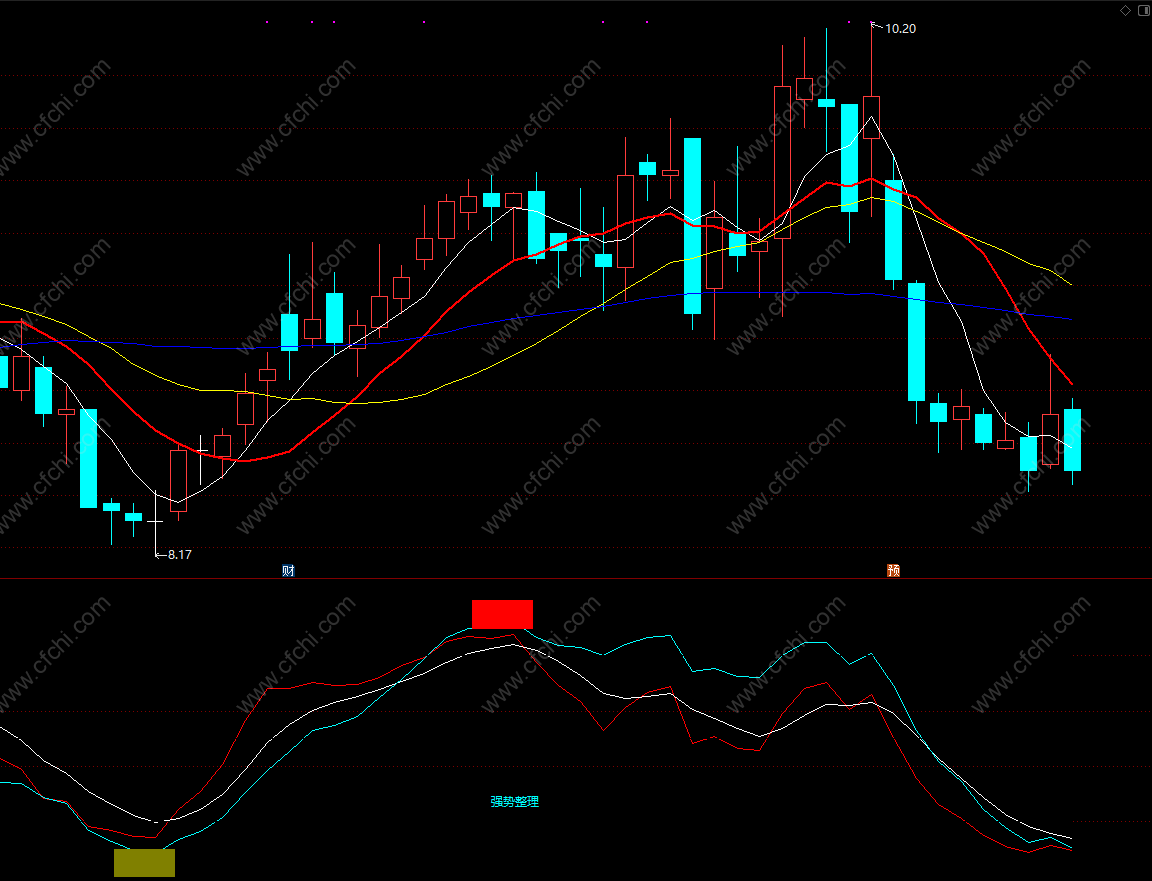The width and height of the screenshot is (1152, 881).
Task: Select the white doji candle above 8.17
Action: (x=155, y=520)
